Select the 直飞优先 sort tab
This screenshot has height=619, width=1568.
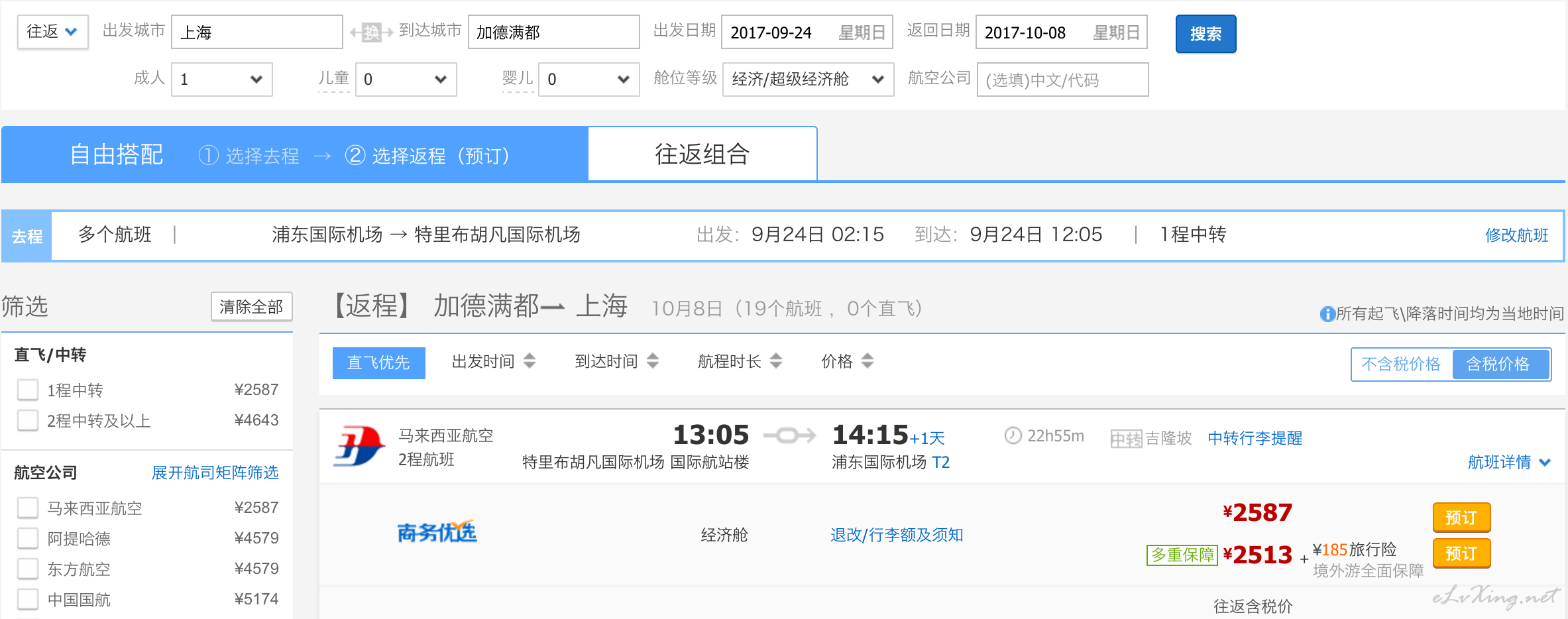coord(378,363)
